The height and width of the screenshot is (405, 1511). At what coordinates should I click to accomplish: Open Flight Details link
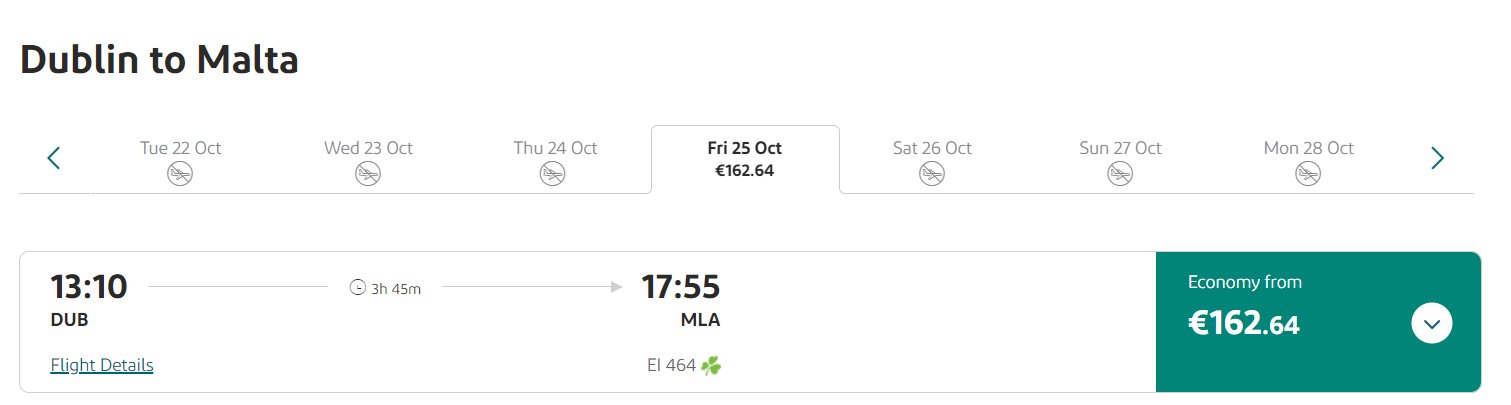(102, 365)
